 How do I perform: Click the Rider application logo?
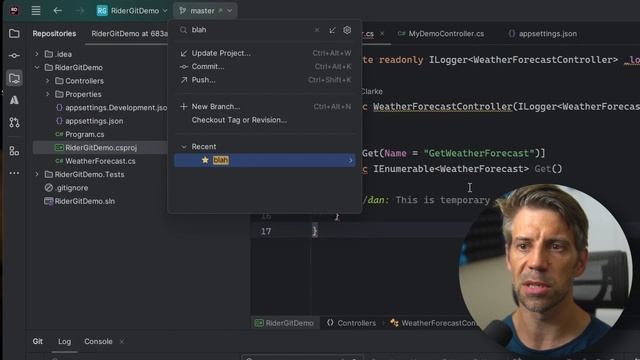point(14,11)
